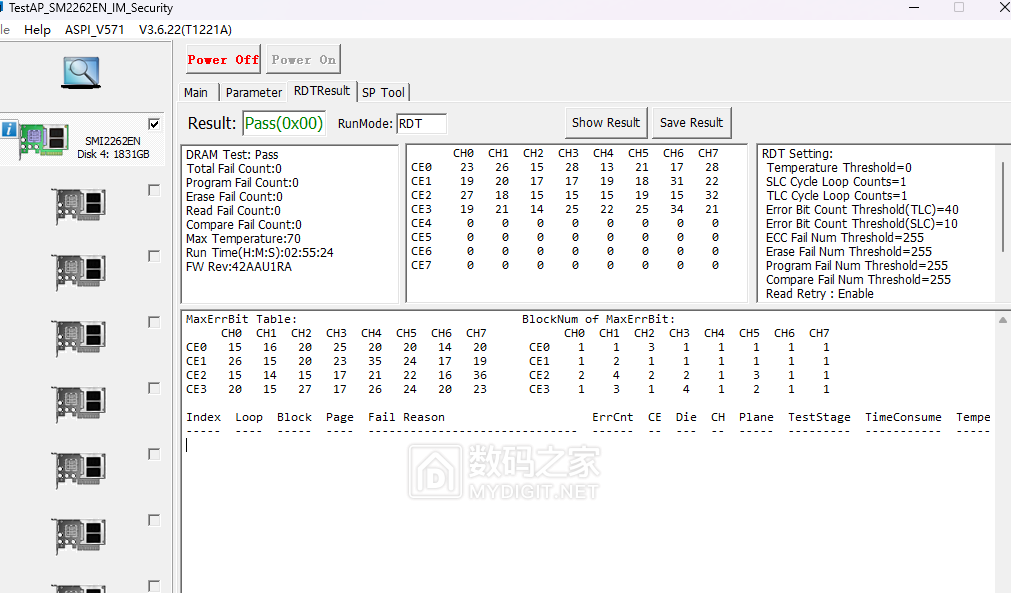The width and height of the screenshot is (1011, 593).
Task: Select the second empty gray card slot icon
Action: click(x=80, y=271)
